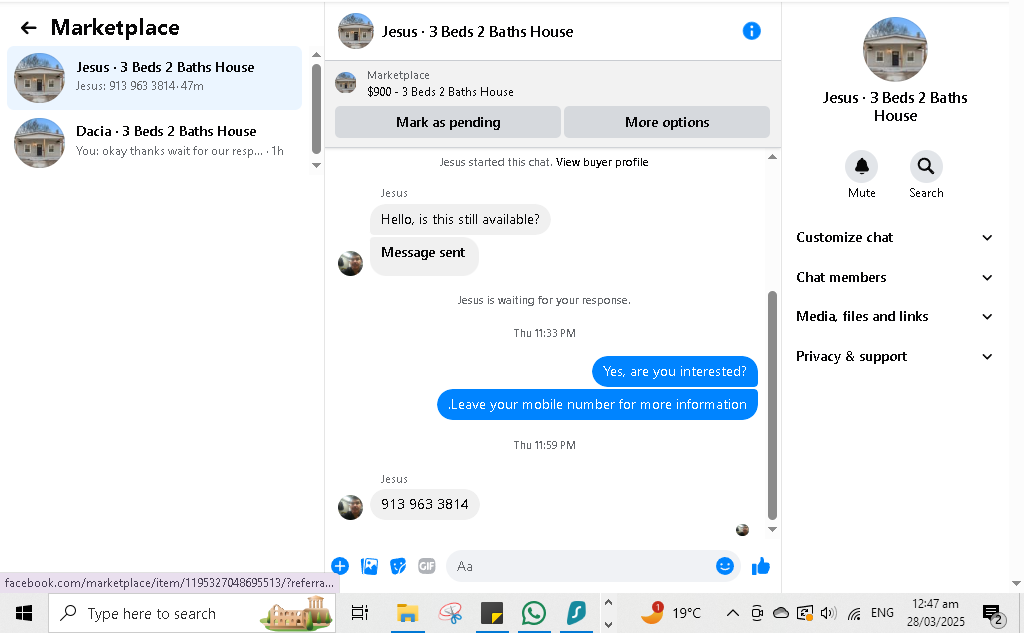Show hidden system tray icons
This screenshot has width=1024, height=633.
733,613
